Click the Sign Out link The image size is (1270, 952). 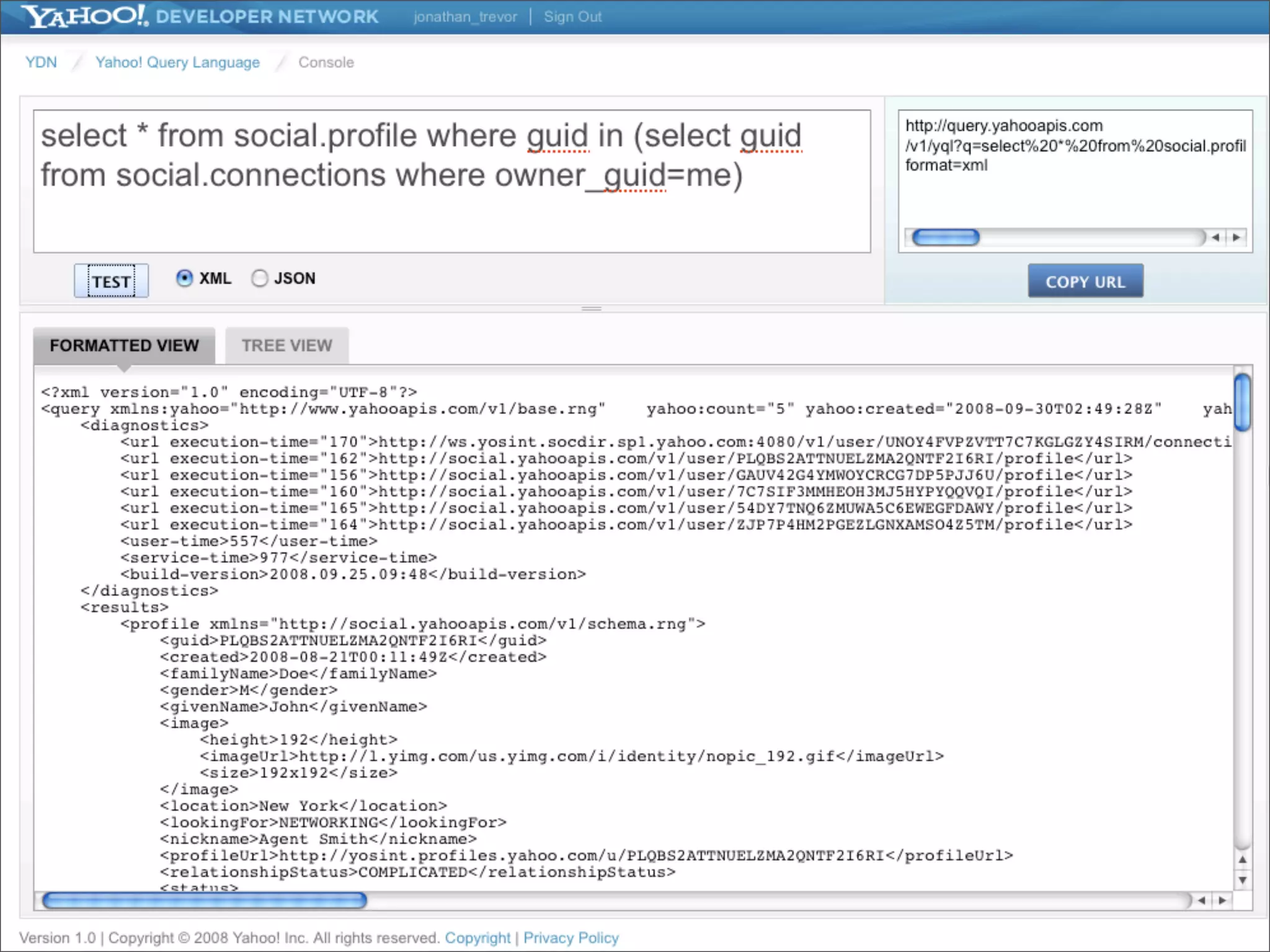point(572,17)
